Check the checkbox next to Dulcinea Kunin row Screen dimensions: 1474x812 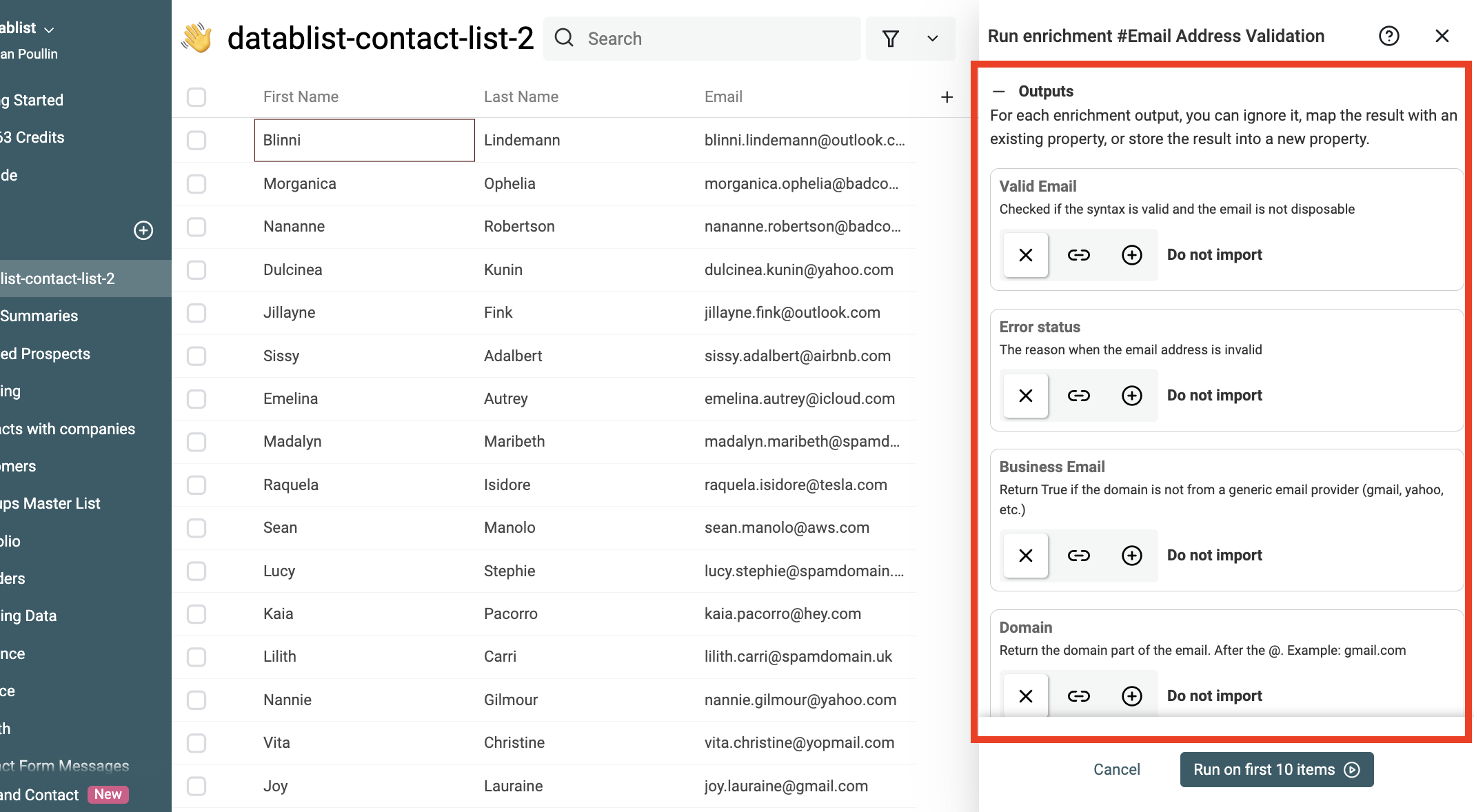pos(197,269)
